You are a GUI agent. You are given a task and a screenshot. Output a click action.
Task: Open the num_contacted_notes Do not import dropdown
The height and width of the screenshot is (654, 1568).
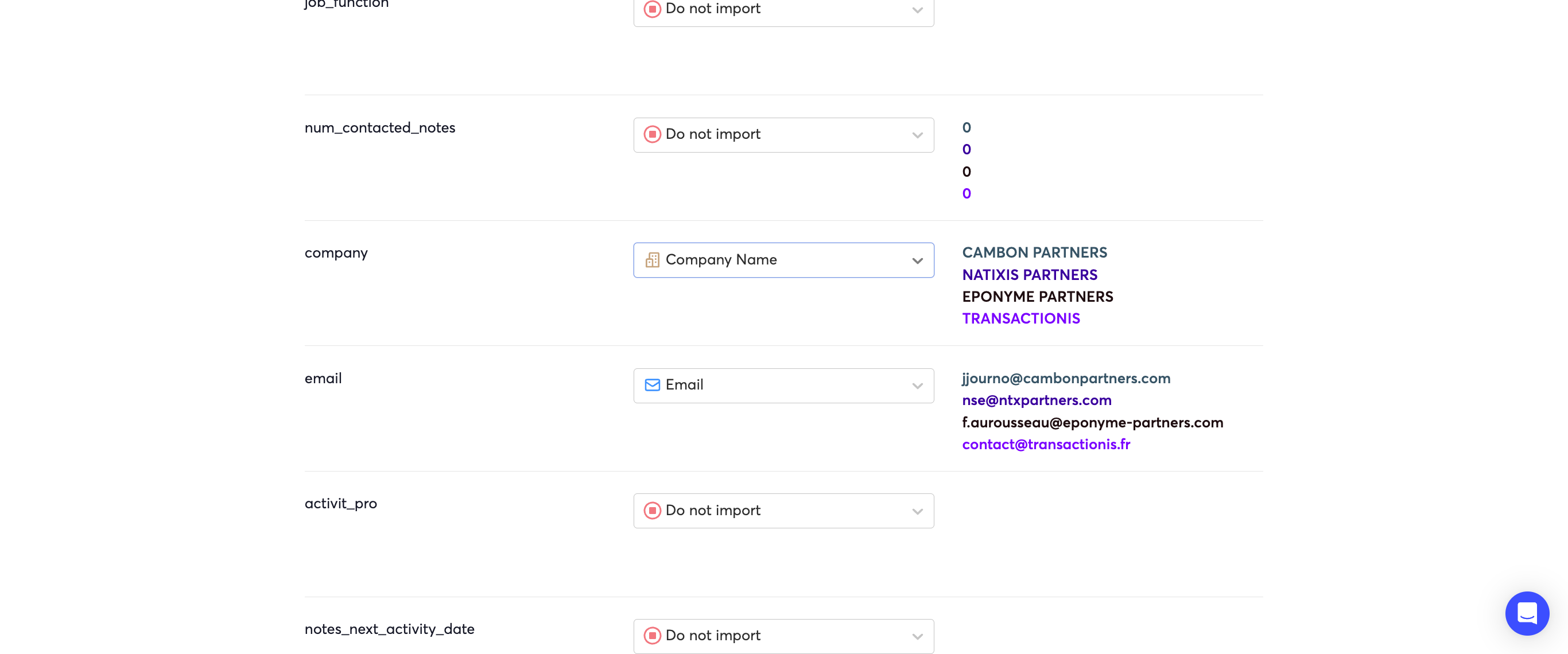[783, 134]
